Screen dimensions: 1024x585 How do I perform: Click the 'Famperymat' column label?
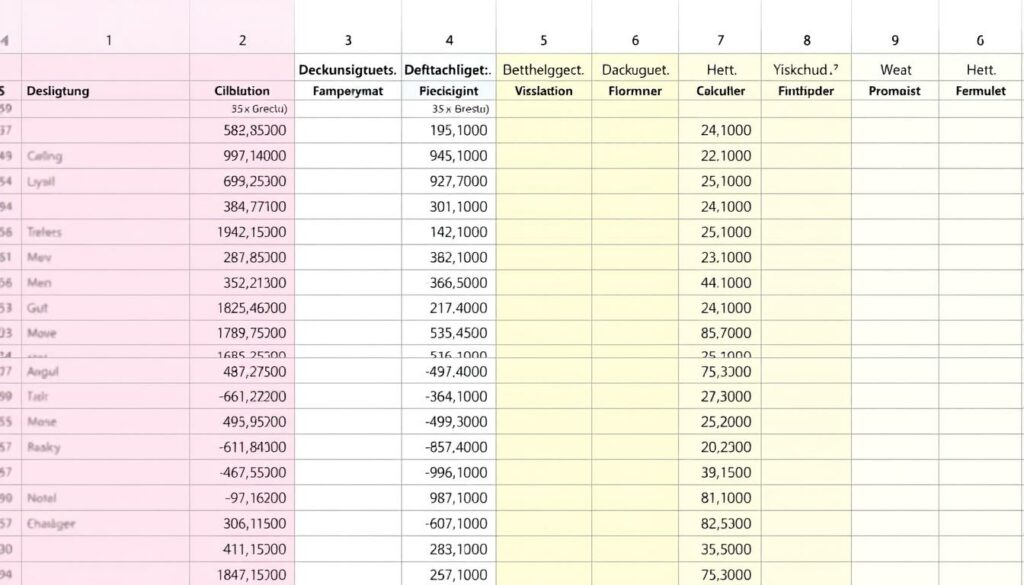[x=347, y=91]
